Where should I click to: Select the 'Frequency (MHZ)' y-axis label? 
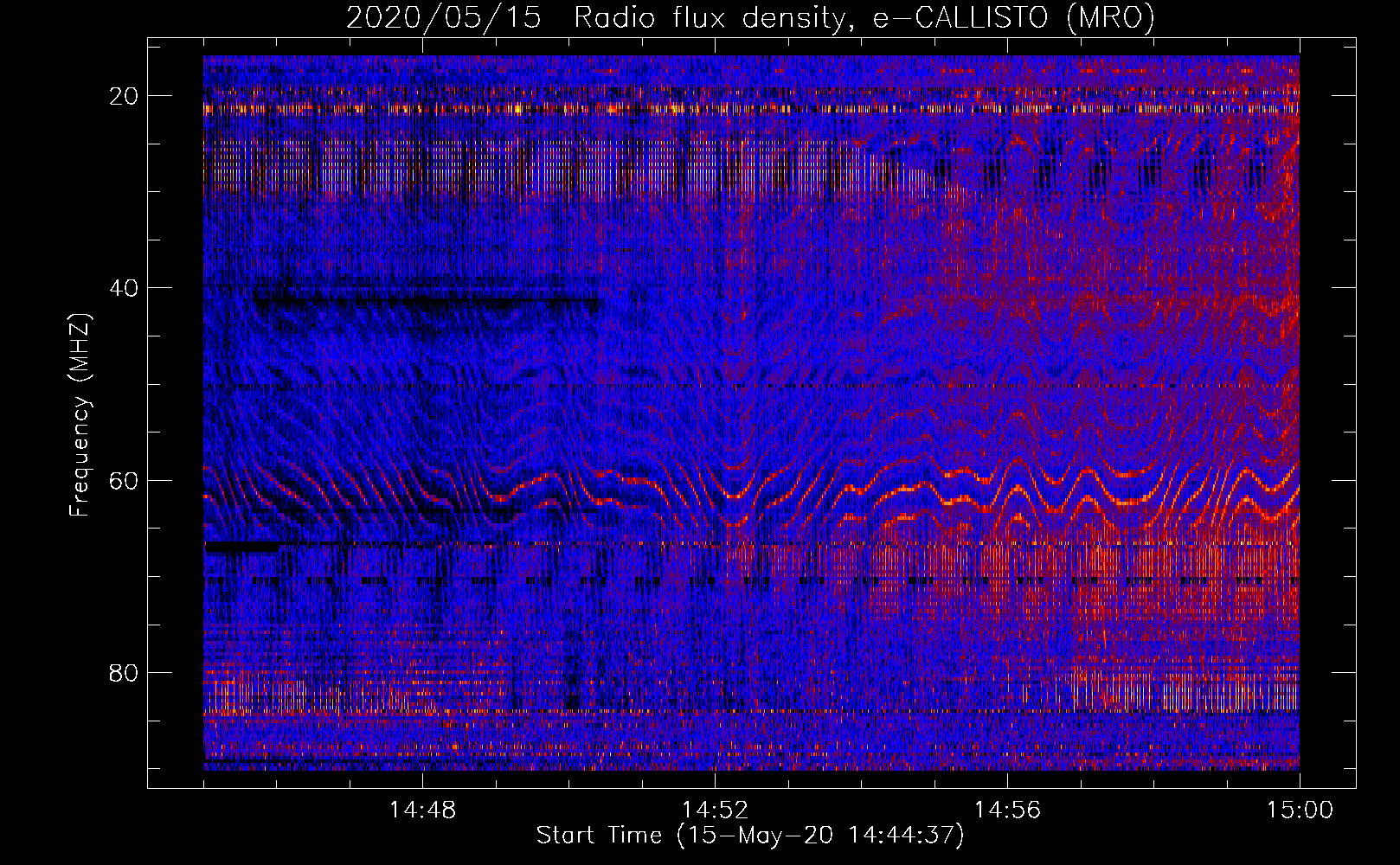click(x=80, y=415)
